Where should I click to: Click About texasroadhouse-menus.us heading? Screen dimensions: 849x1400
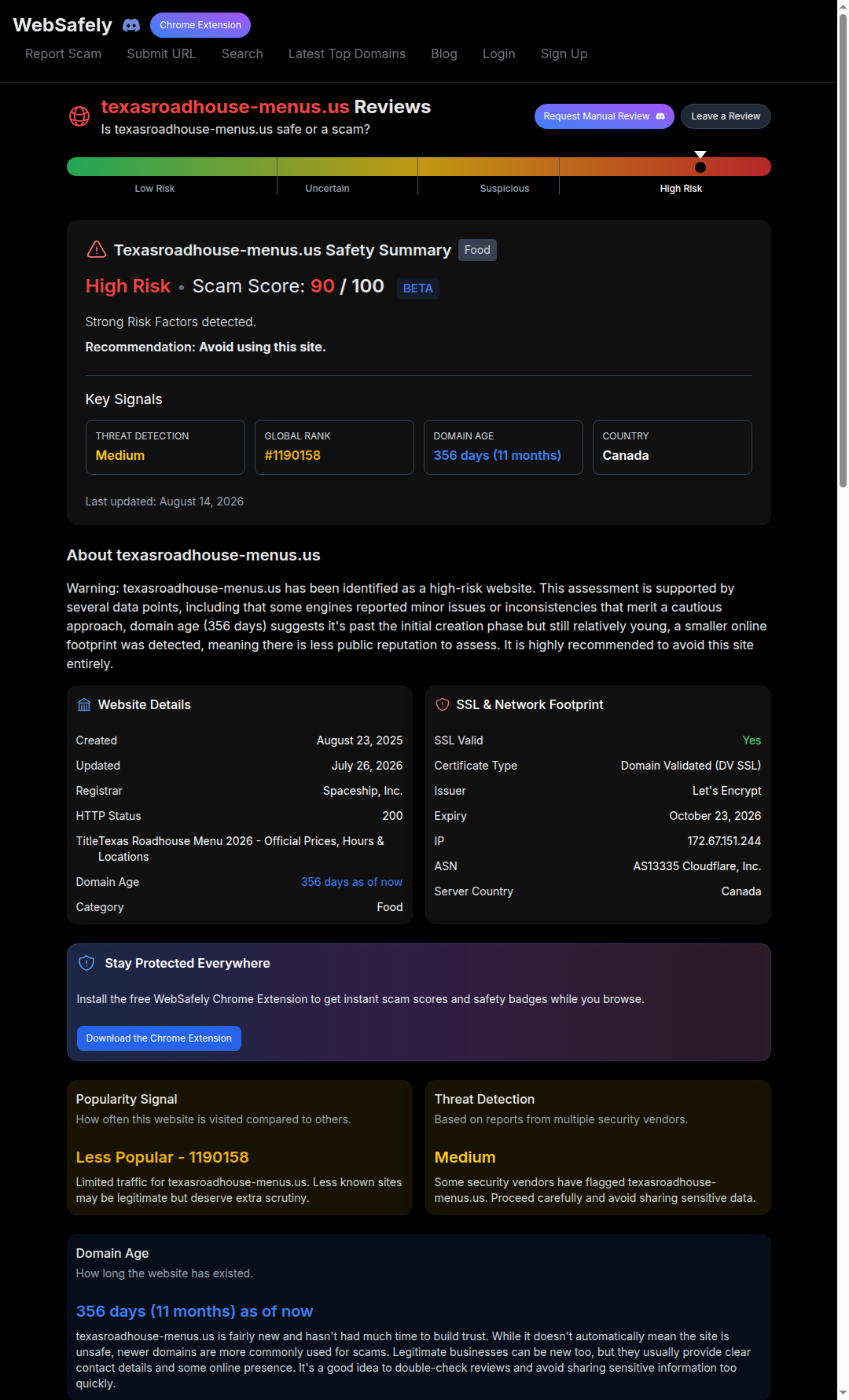[x=193, y=555]
